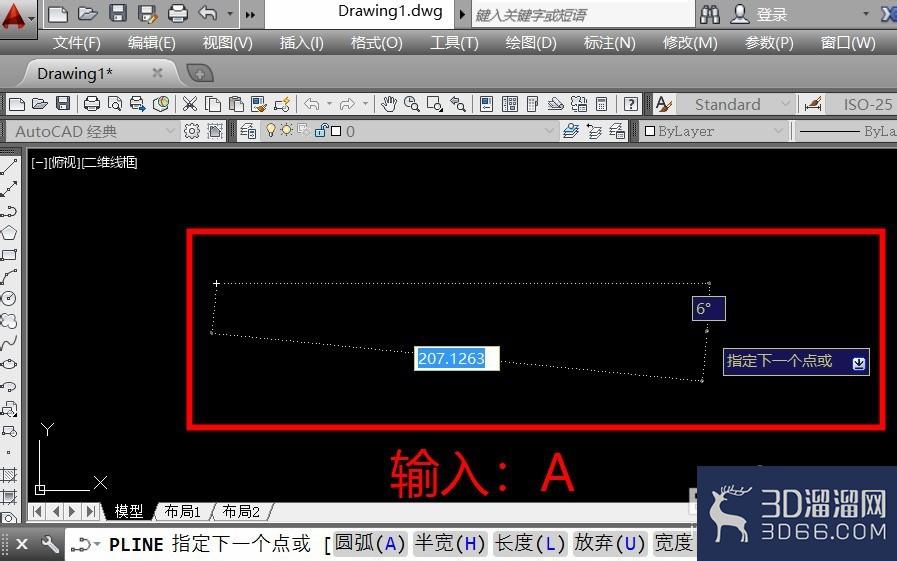This screenshot has height=561, width=897.
Task: Click the Workspace settings gear icon
Action: coord(192,131)
